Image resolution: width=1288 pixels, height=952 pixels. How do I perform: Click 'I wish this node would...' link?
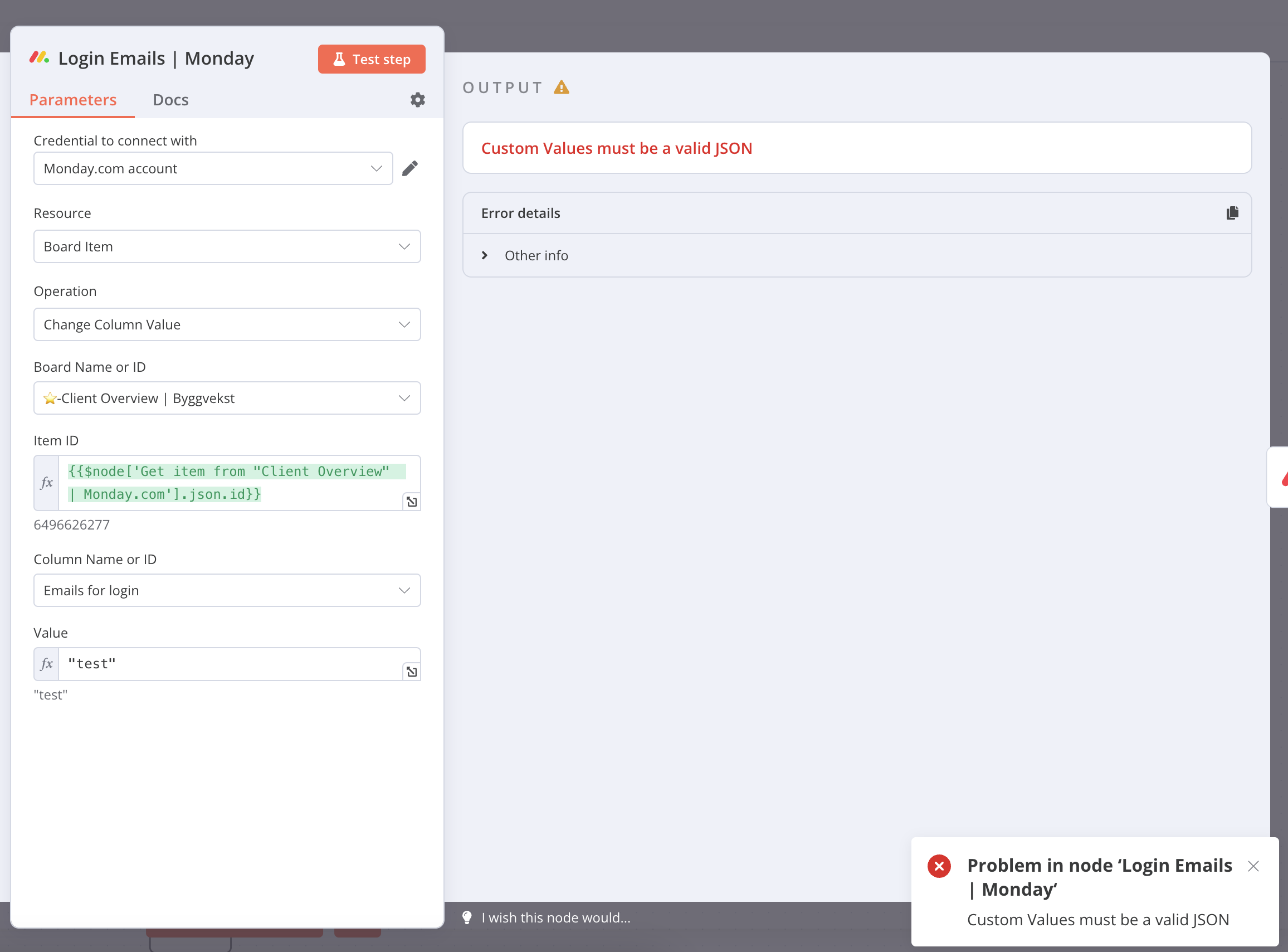(556, 917)
